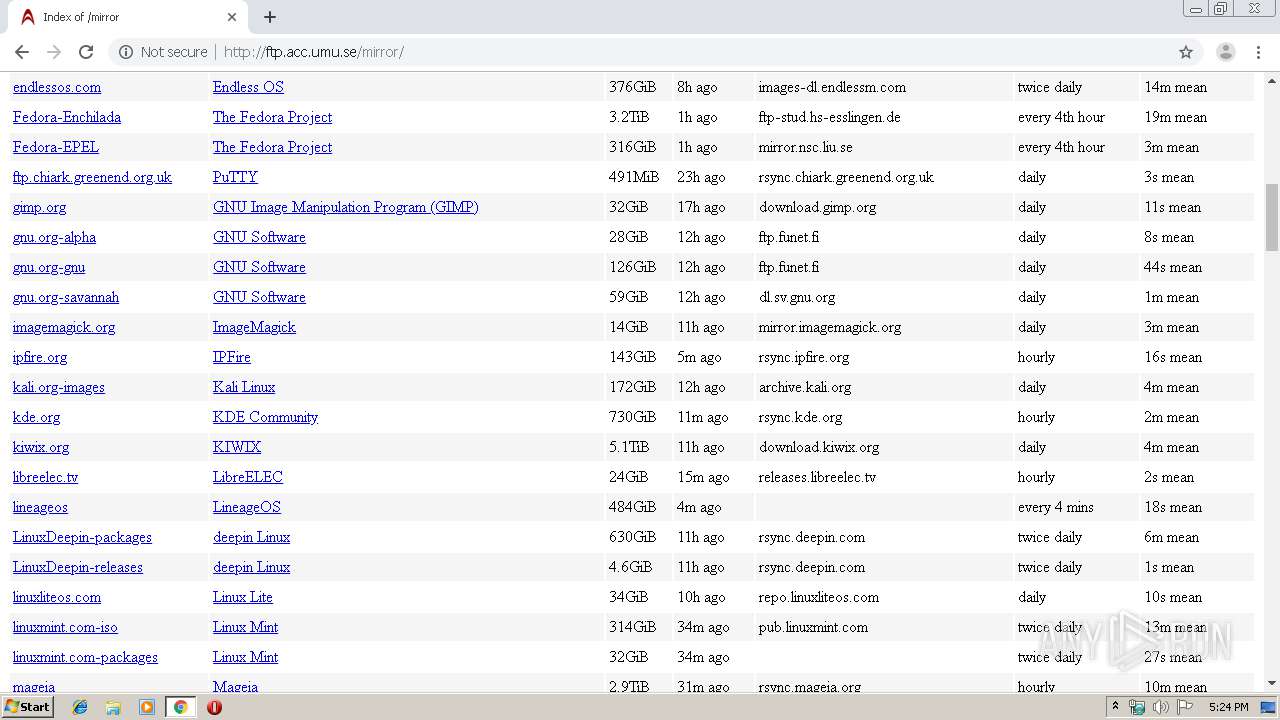The image size is (1280, 720).
Task: Open the linuxmint.com-packages directory link
Action: pos(85,657)
